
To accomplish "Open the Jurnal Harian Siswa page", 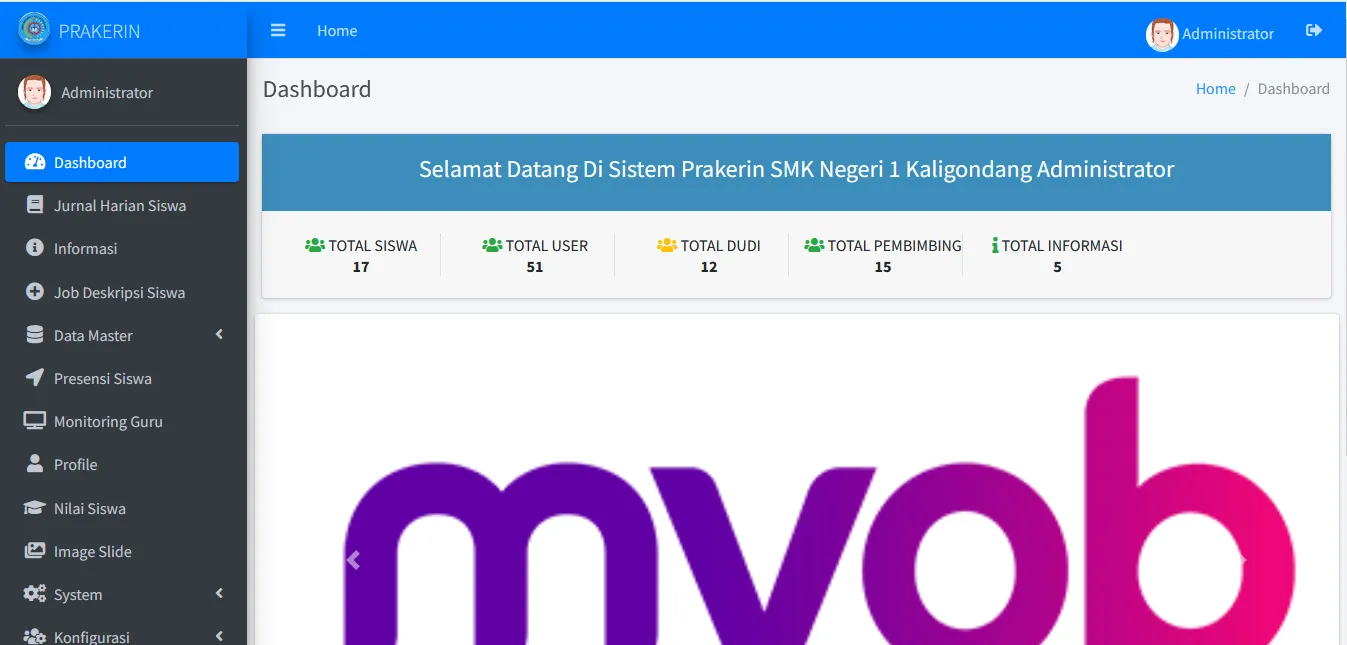I will point(119,205).
